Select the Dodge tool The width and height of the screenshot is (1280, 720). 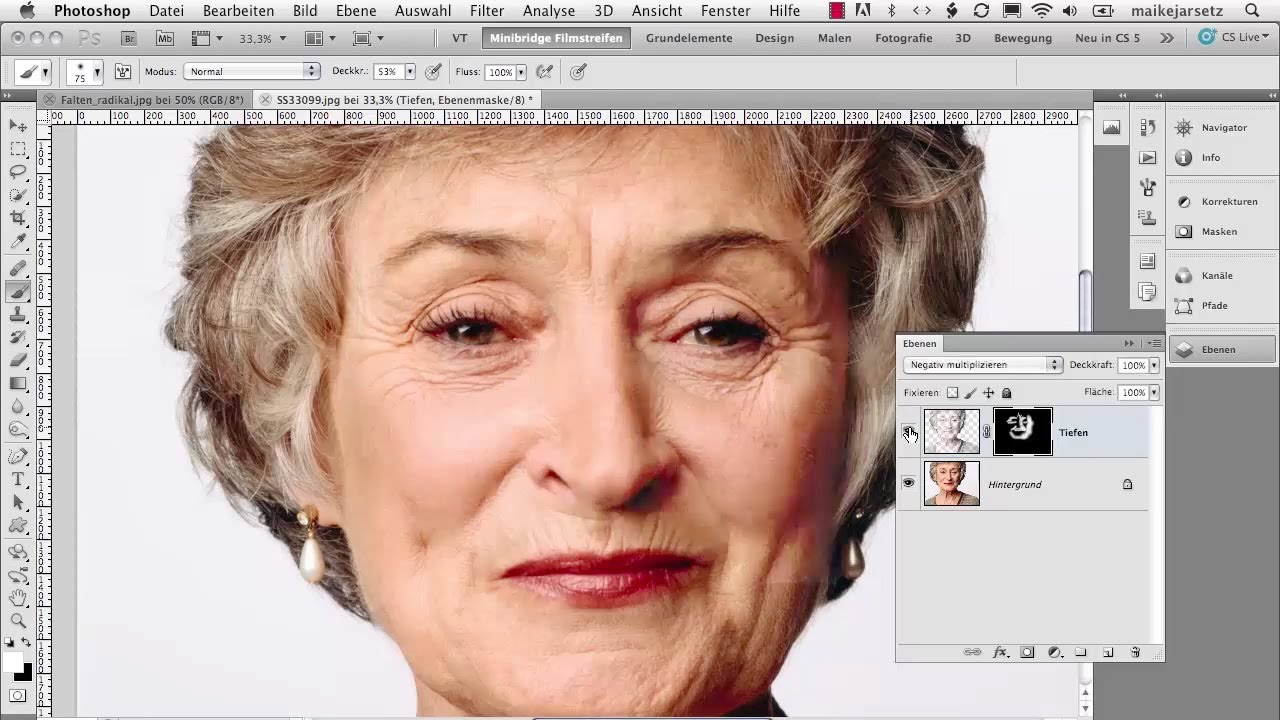click(18, 430)
